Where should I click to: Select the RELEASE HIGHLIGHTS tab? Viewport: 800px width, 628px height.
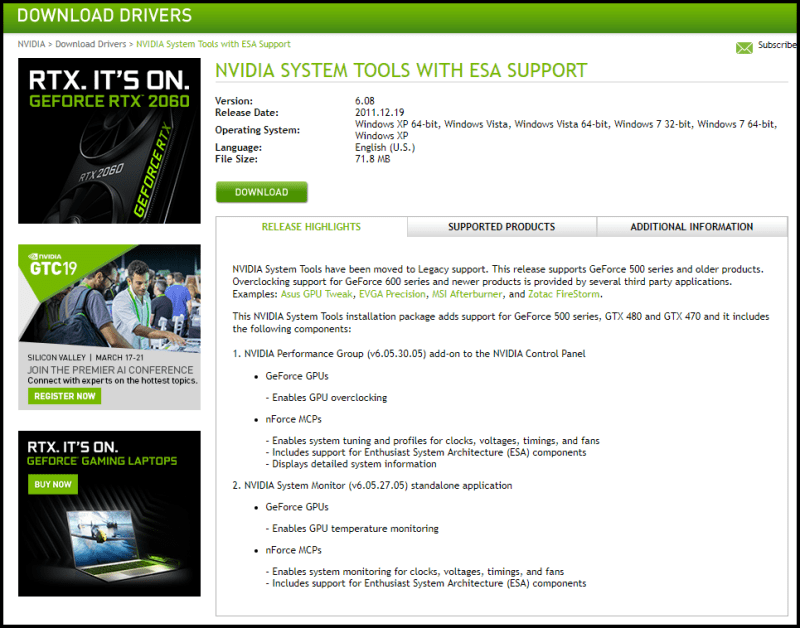click(x=311, y=227)
